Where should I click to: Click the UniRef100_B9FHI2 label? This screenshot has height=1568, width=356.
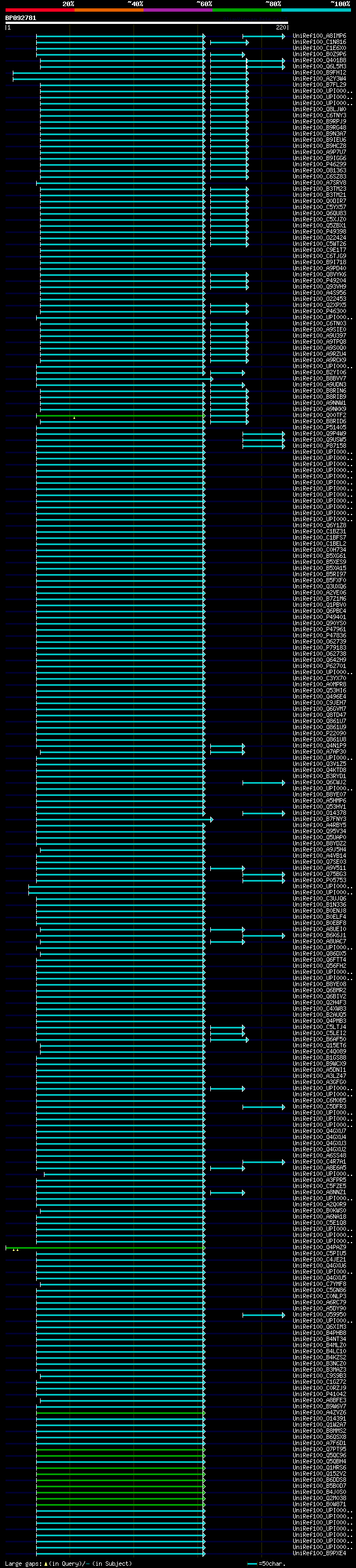click(x=319, y=72)
